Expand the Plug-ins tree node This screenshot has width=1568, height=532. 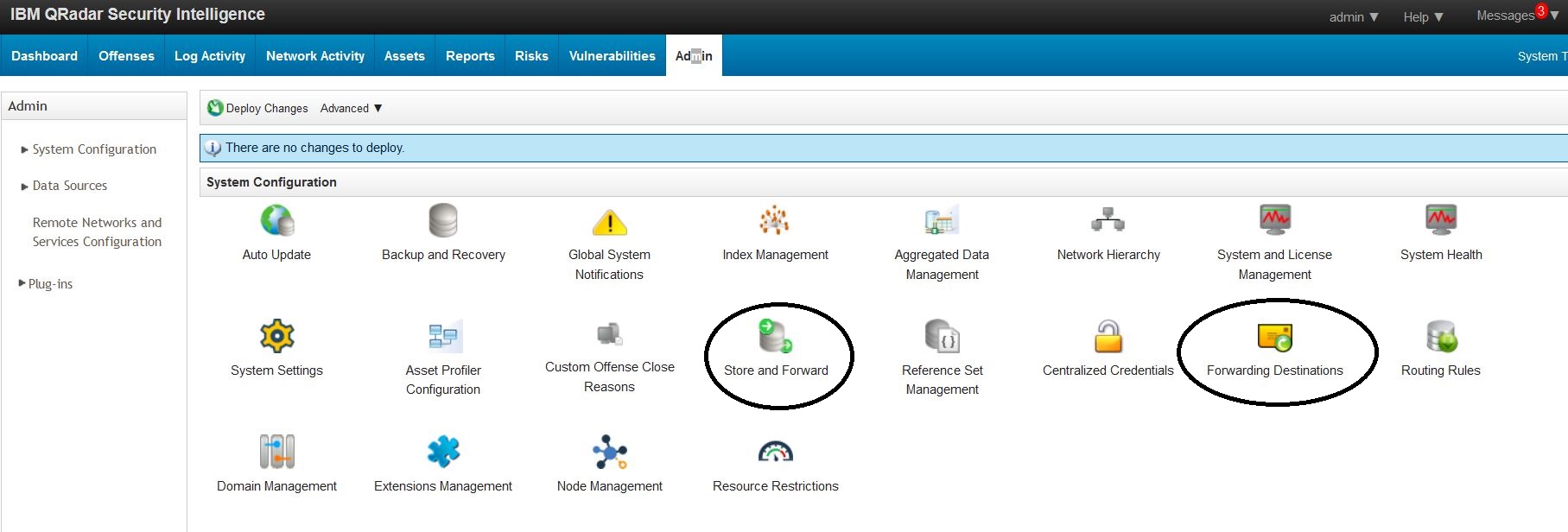pyautogui.click(x=22, y=283)
